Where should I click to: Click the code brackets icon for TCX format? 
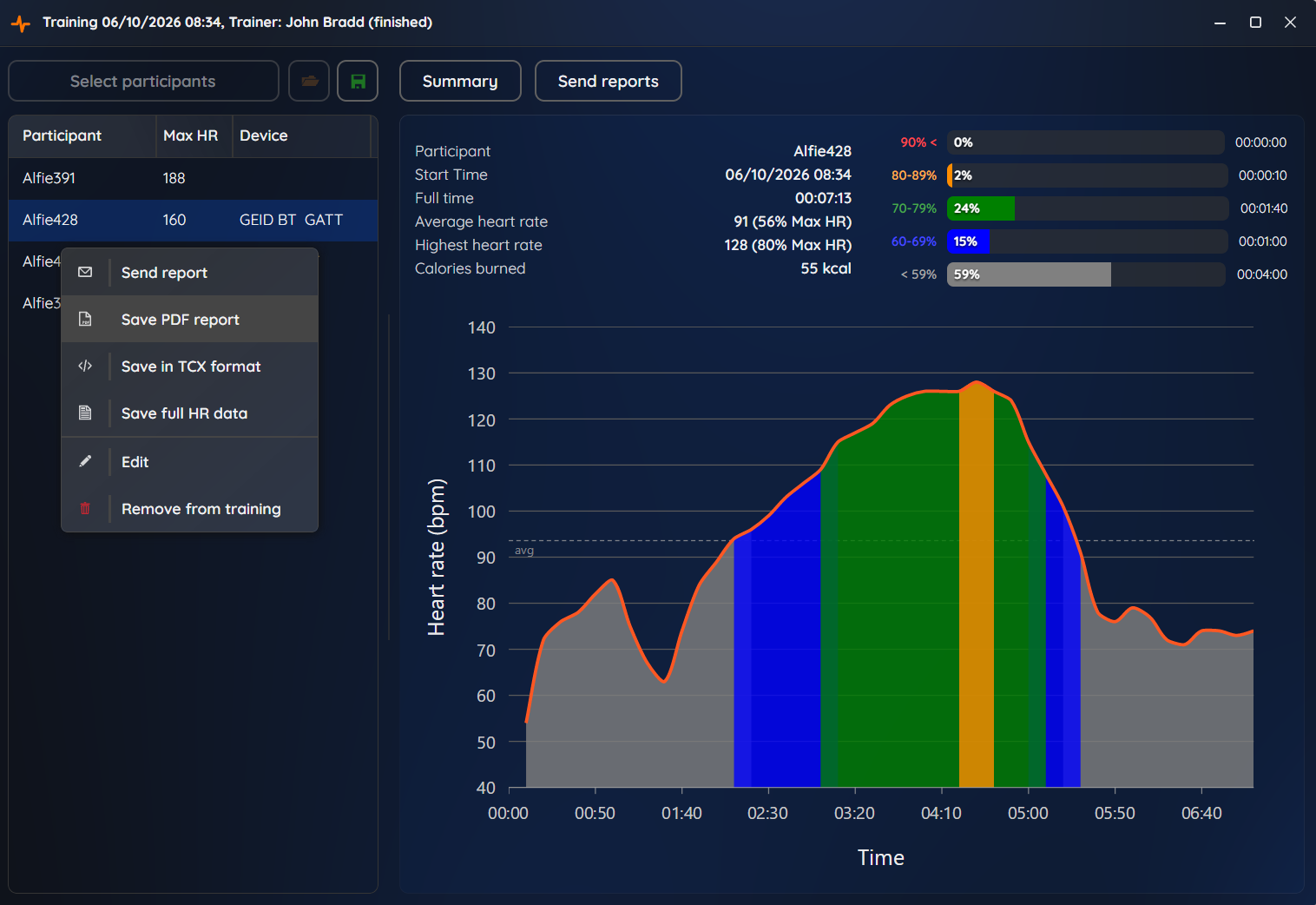[85, 367]
